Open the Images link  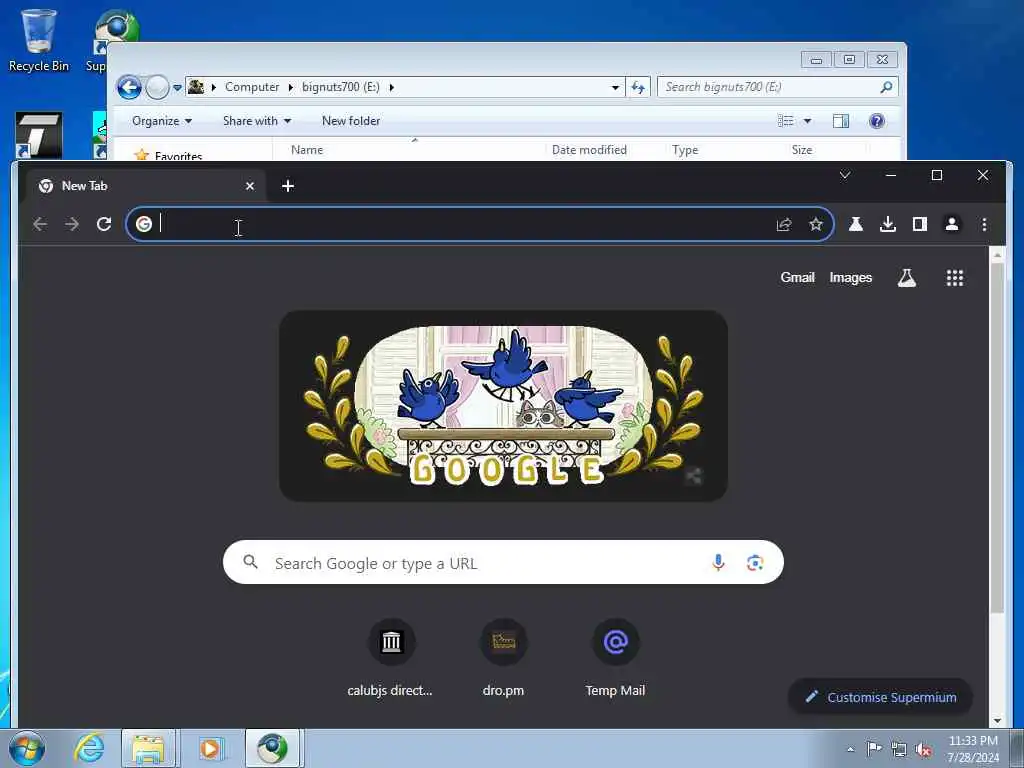tap(850, 278)
